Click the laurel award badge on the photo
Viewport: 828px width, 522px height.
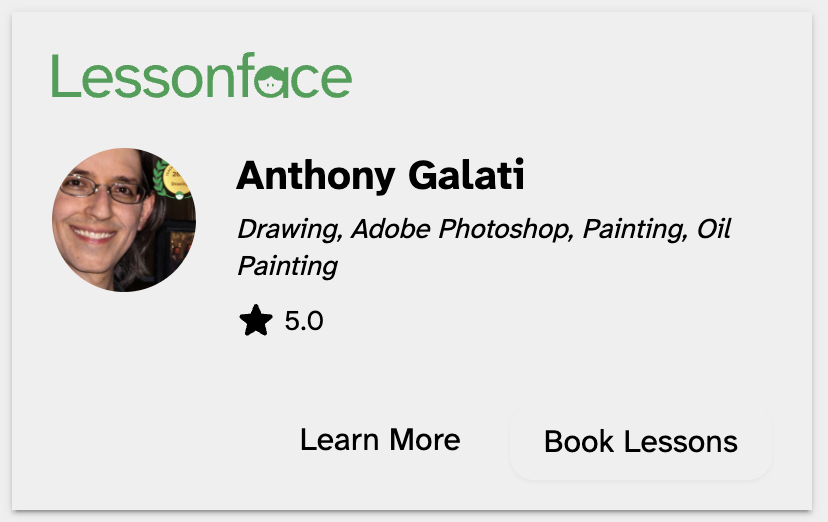tap(174, 179)
